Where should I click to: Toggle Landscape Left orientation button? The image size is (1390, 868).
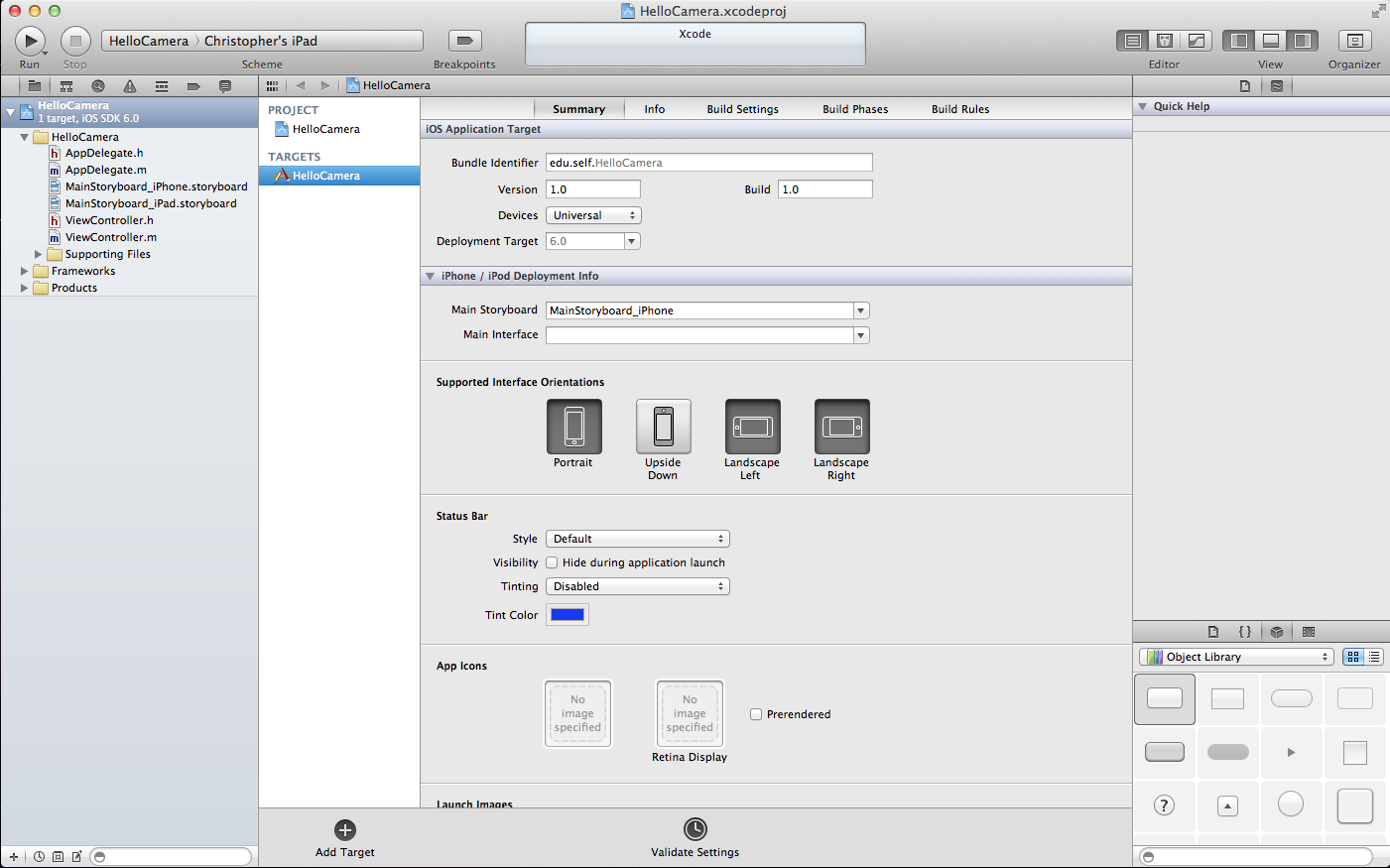tap(753, 427)
